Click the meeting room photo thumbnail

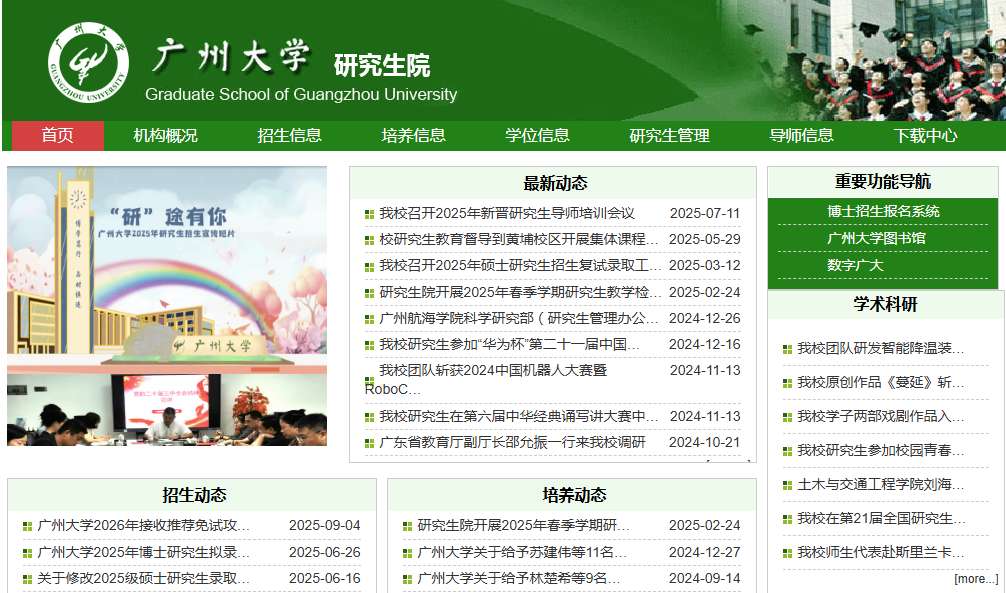point(167,410)
